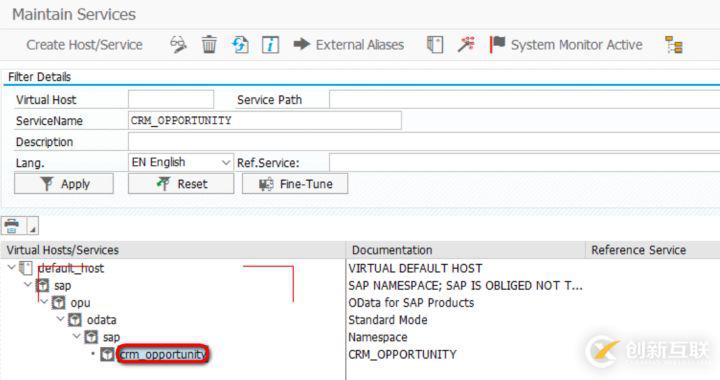
Task: Click the Service Path input field
Action: click(x=524, y=100)
